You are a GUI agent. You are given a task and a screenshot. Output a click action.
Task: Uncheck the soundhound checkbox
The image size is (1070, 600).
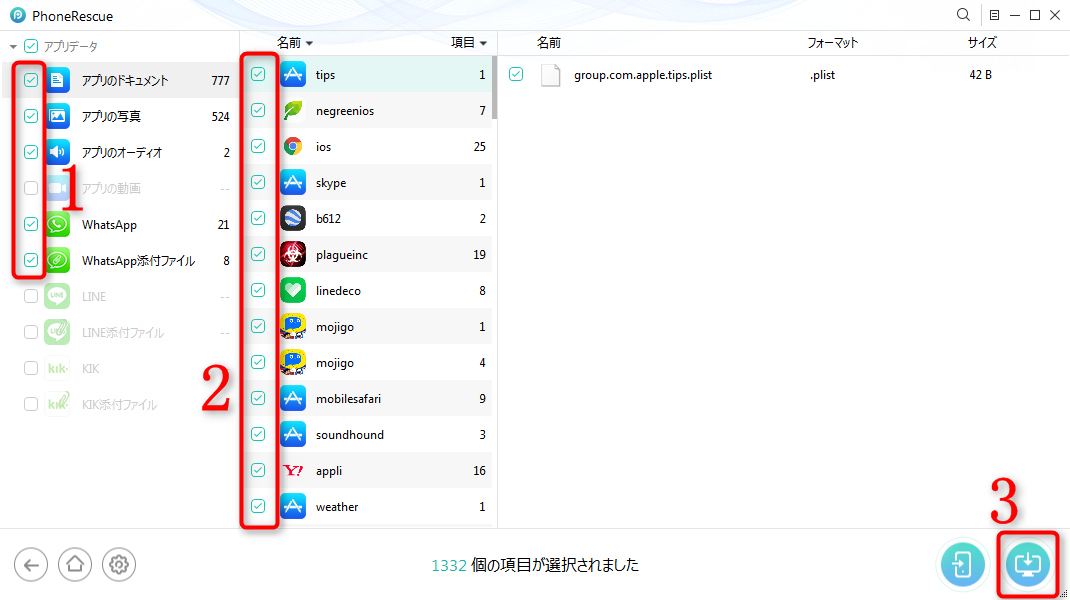(258, 434)
